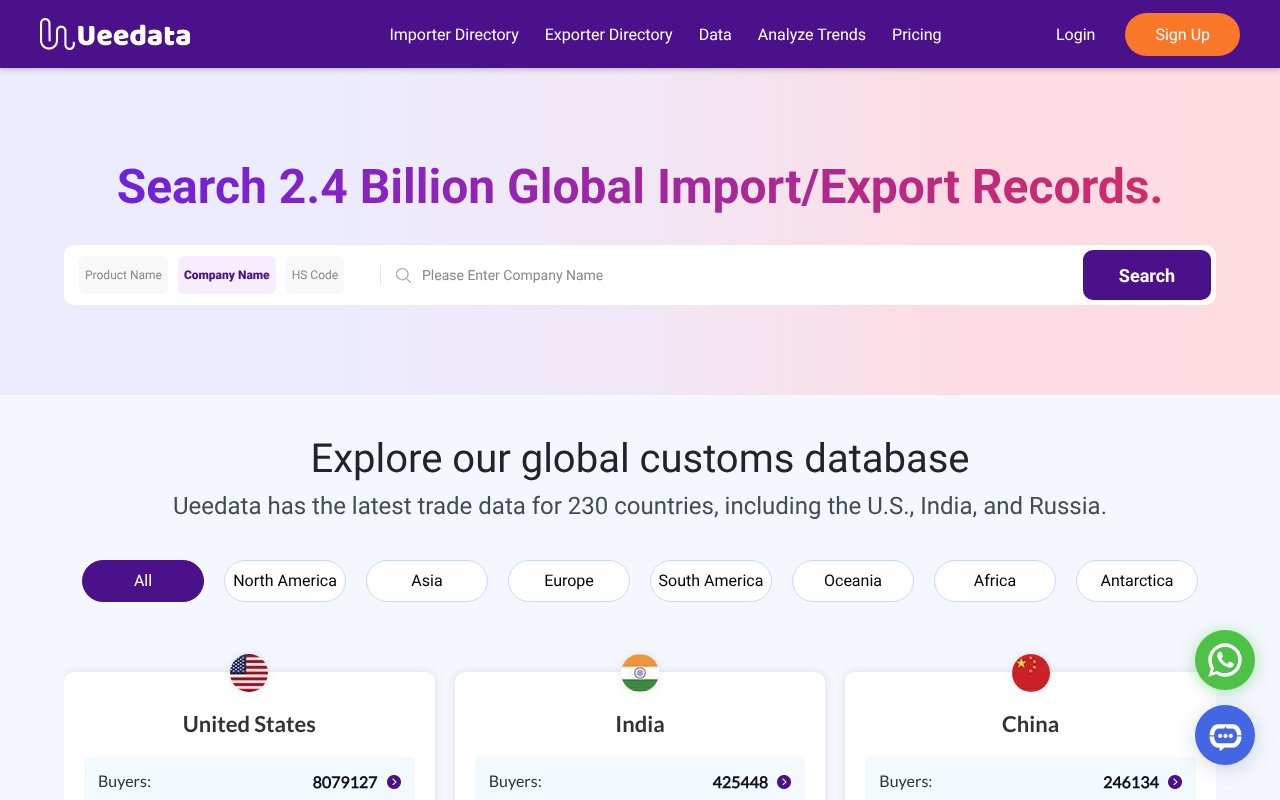This screenshot has height=800, width=1280.
Task: Click the India flag icon
Action: 639,673
